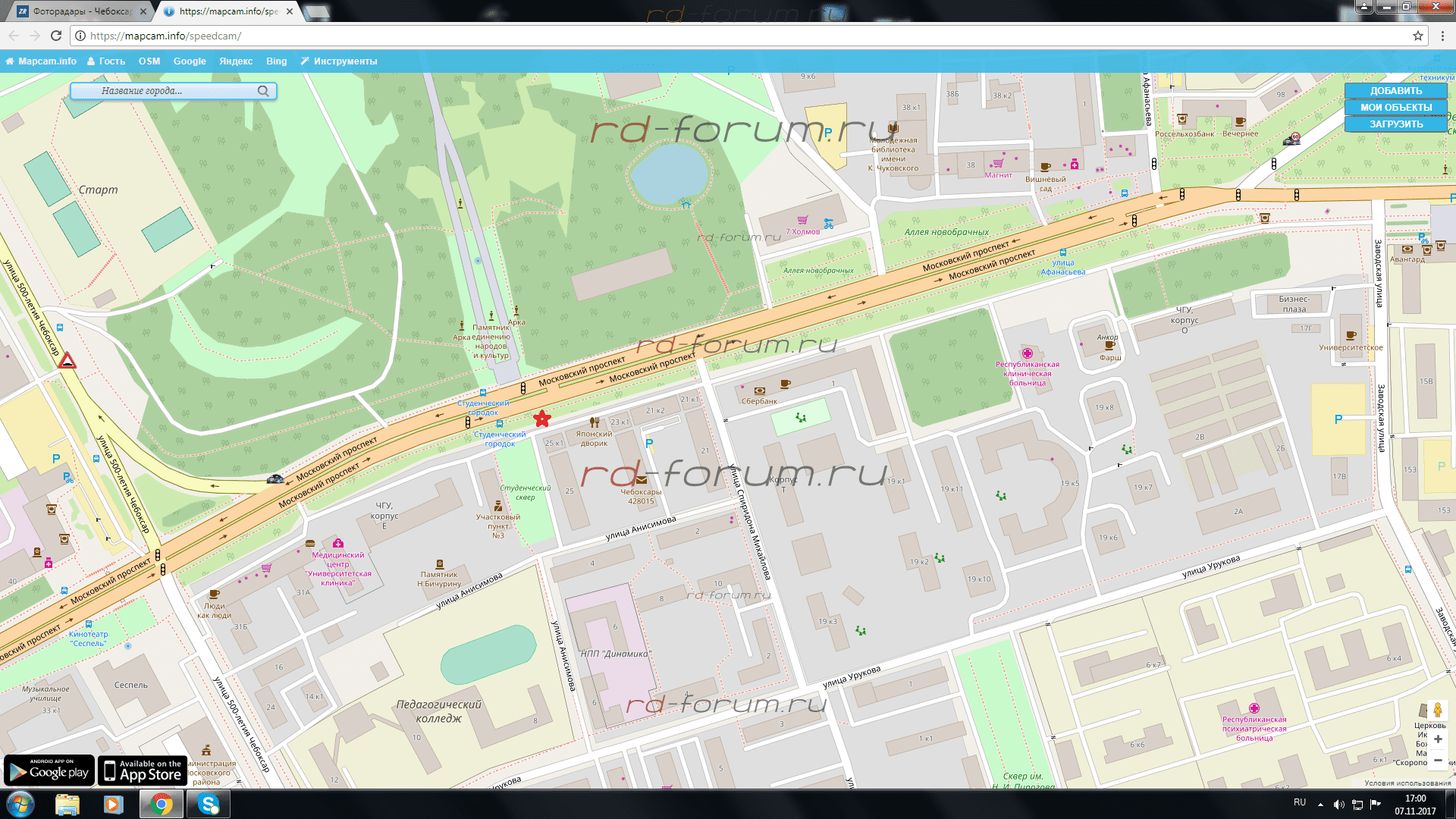This screenshot has height=819, width=1456.
Task: Click the police car icon on Московский проспект
Action: 275,479
